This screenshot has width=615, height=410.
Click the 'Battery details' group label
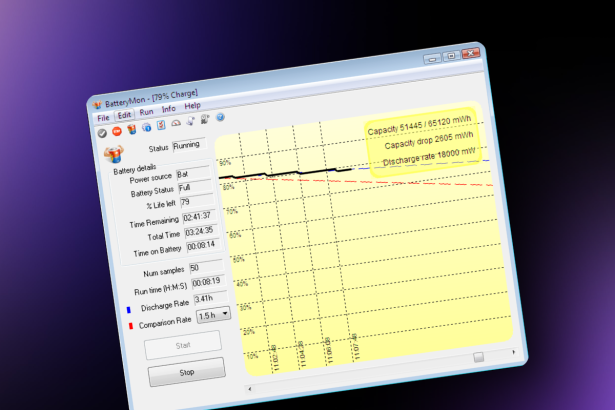coord(135,169)
